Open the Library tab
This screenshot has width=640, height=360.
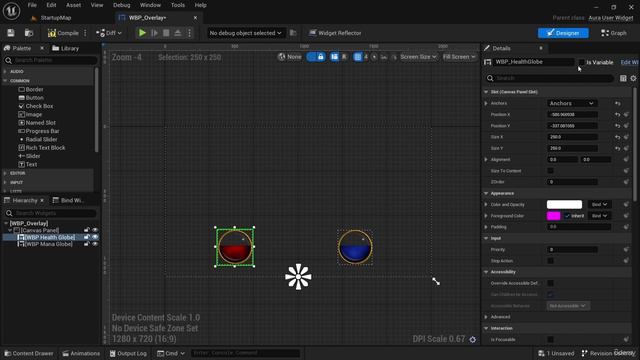[65, 48]
